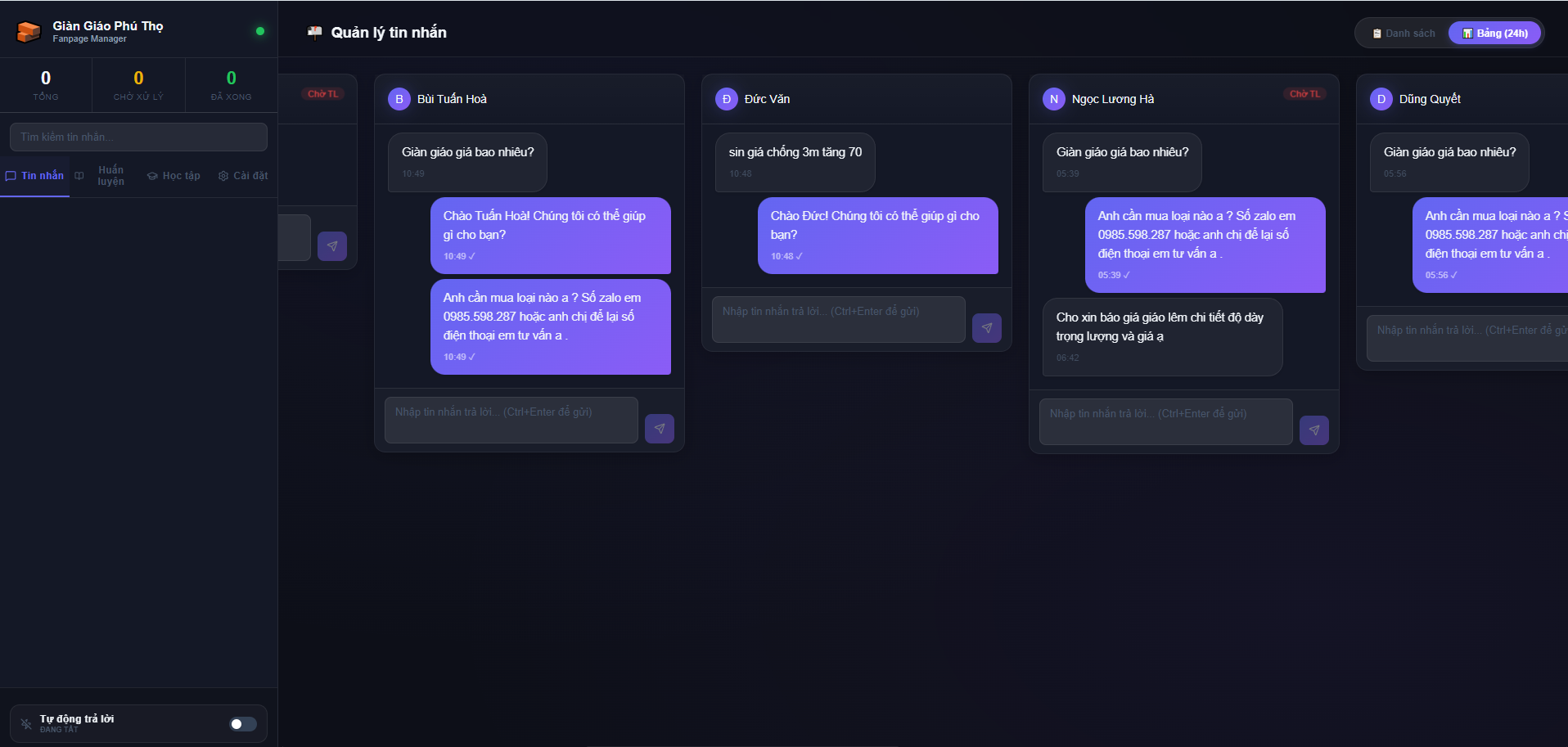Click Đức Văn avatar icon
1568x747 pixels.
(726, 99)
